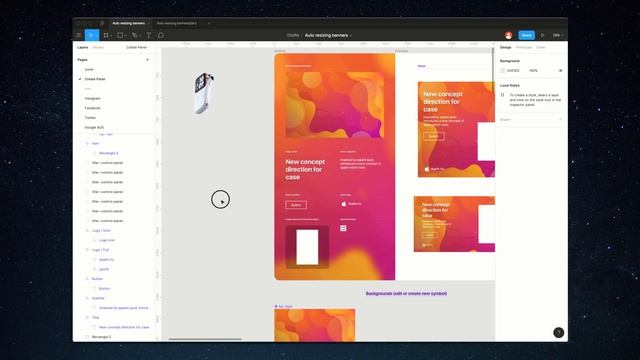Select the 'New concept direction for case' text layer

[x=124, y=327]
